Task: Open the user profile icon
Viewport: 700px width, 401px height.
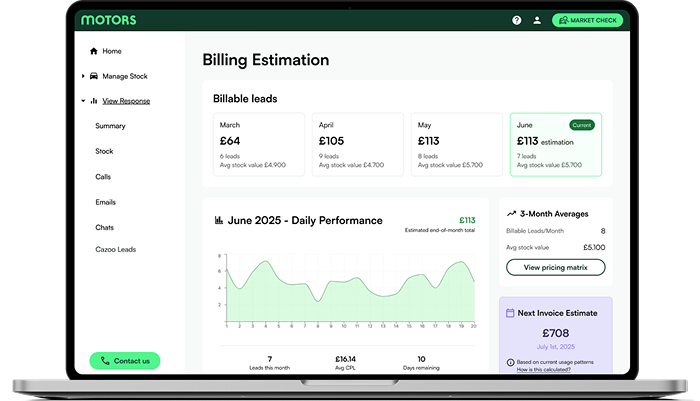Action: pos(537,20)
